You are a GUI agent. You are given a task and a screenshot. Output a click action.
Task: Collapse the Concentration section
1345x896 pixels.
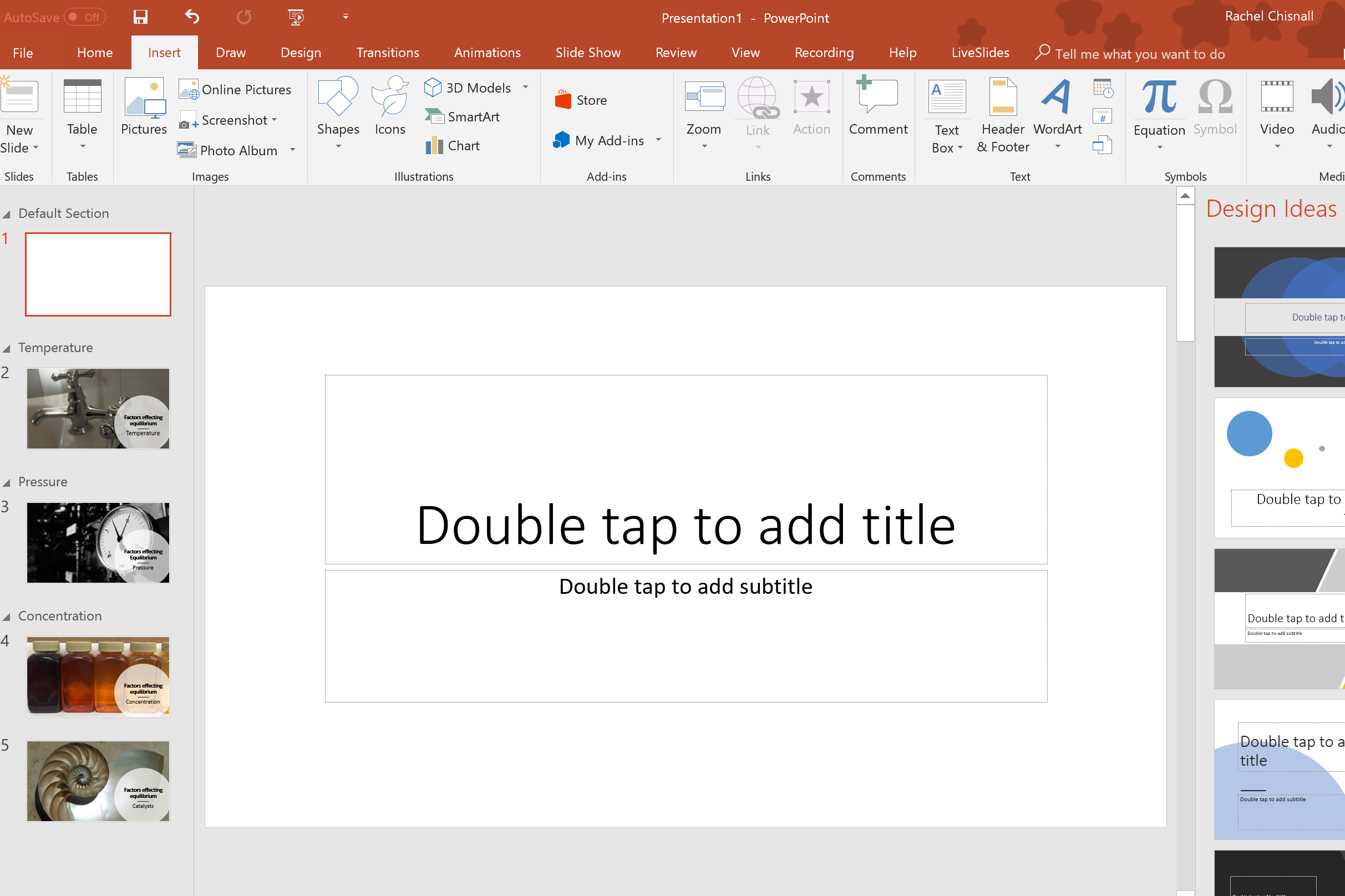(x=7, y=617)
